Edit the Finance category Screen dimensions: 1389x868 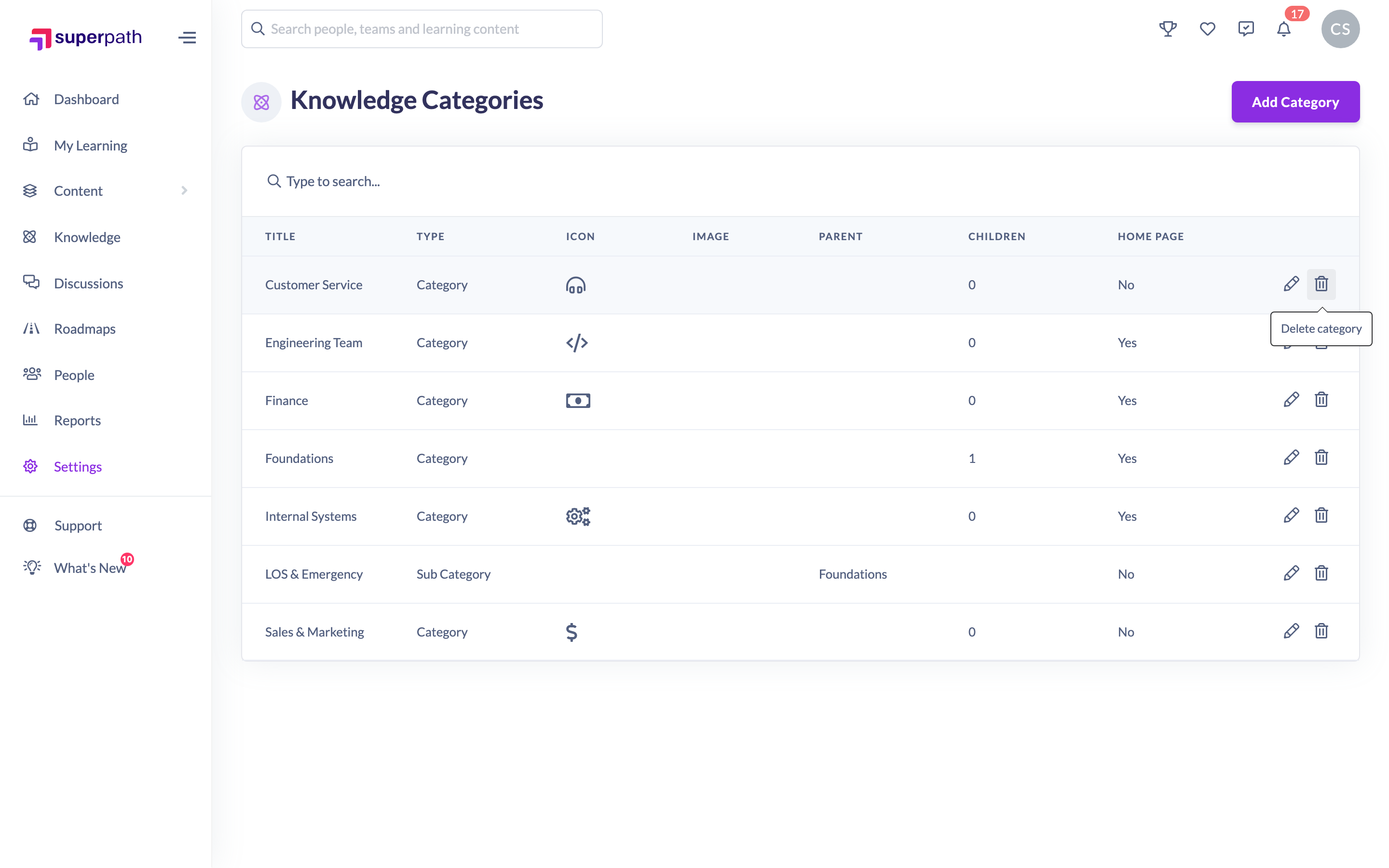pos(1291,400)
